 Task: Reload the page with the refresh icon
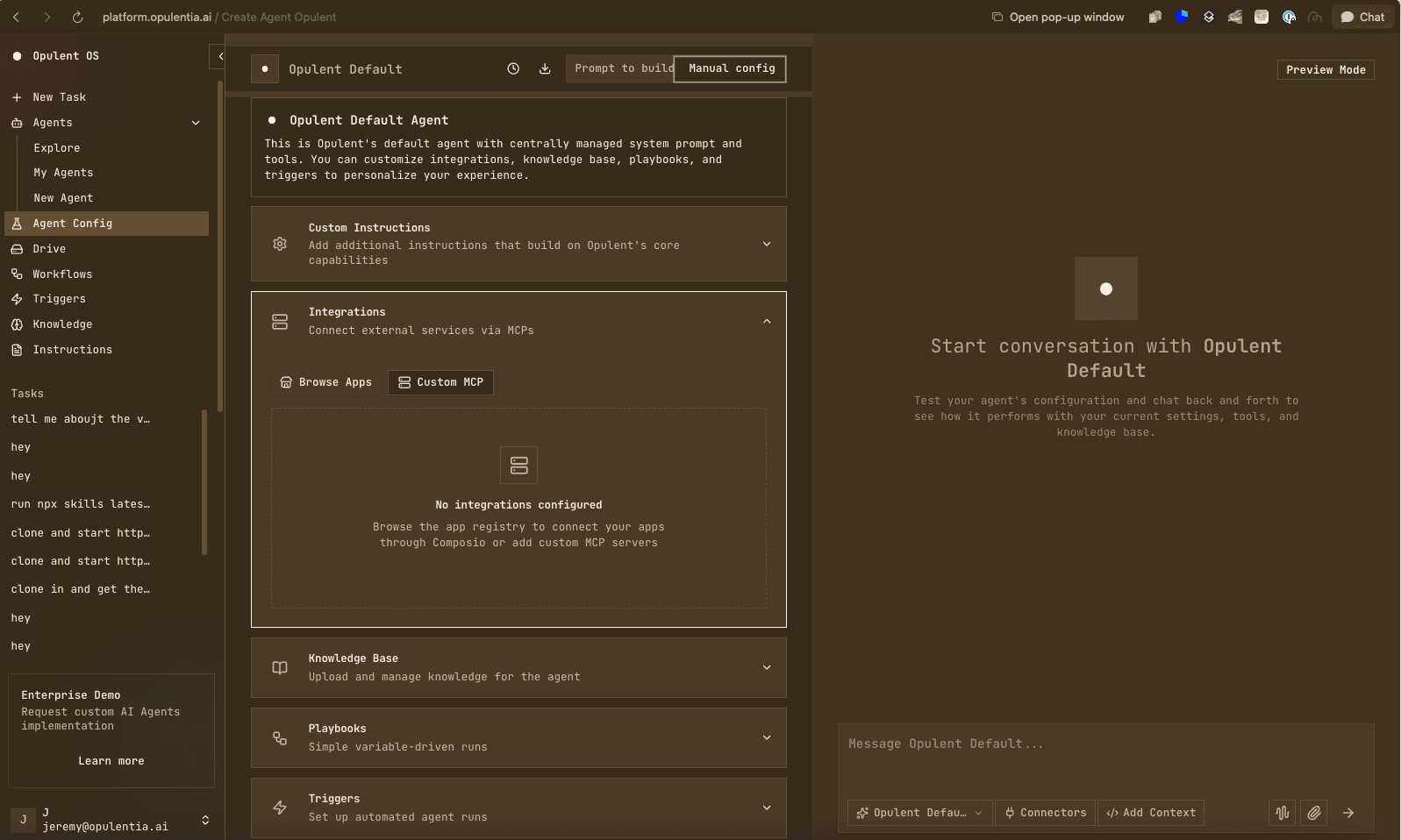pos(77,17)
